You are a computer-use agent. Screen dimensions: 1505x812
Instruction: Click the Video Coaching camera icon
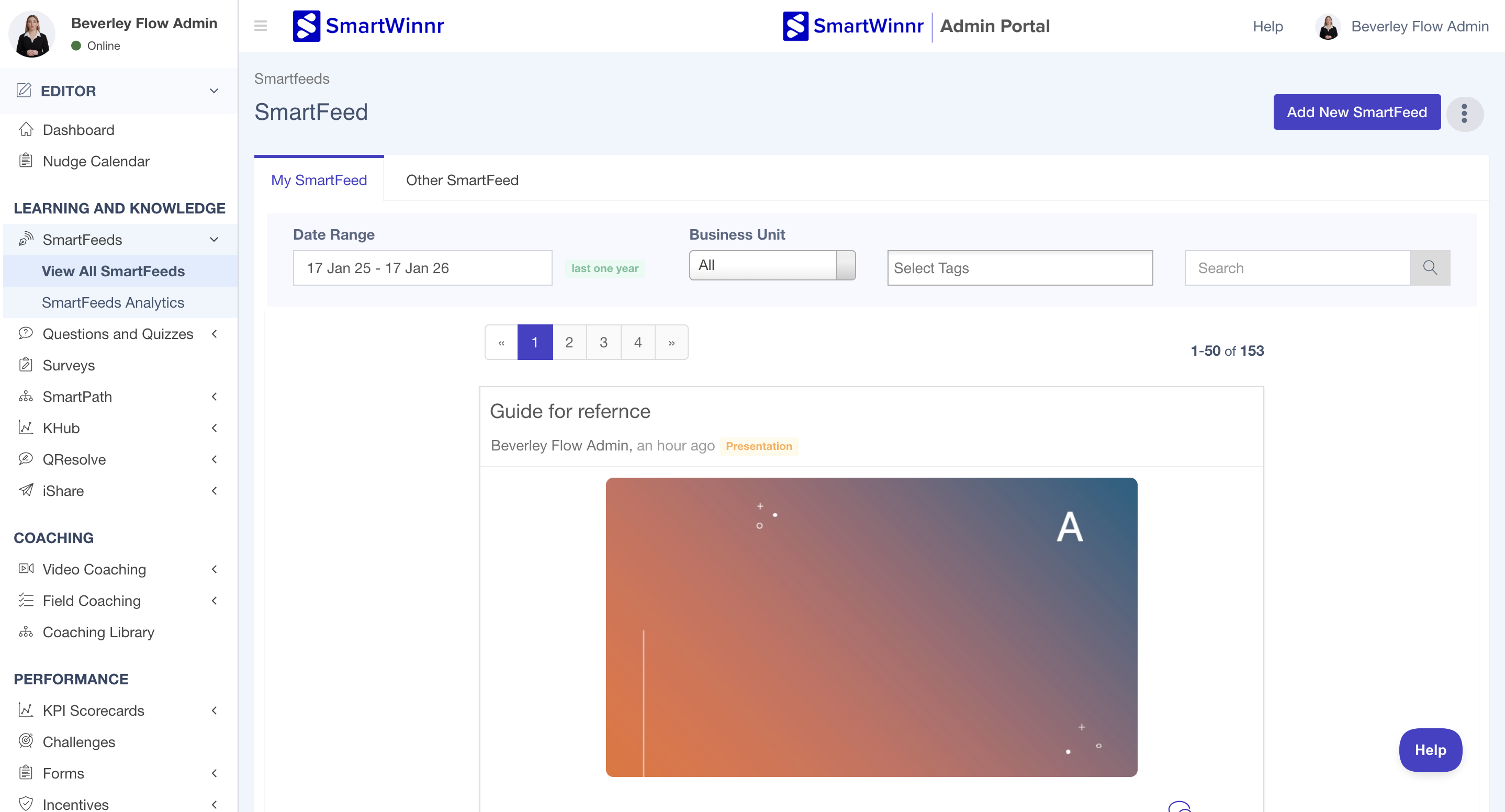pos(26,568)
